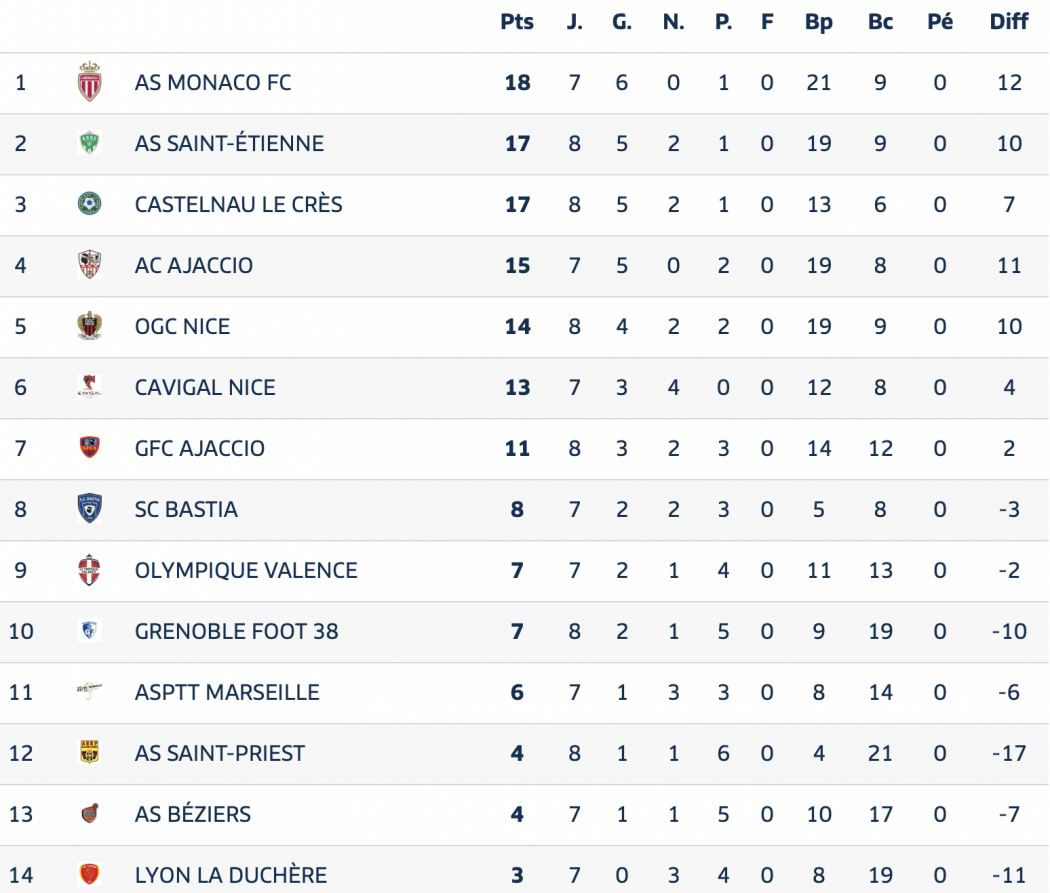This screenshot has width=1050, height=893.
Task: Click the GFC Ajaccio badge
Action: click(x=90, y=447)
